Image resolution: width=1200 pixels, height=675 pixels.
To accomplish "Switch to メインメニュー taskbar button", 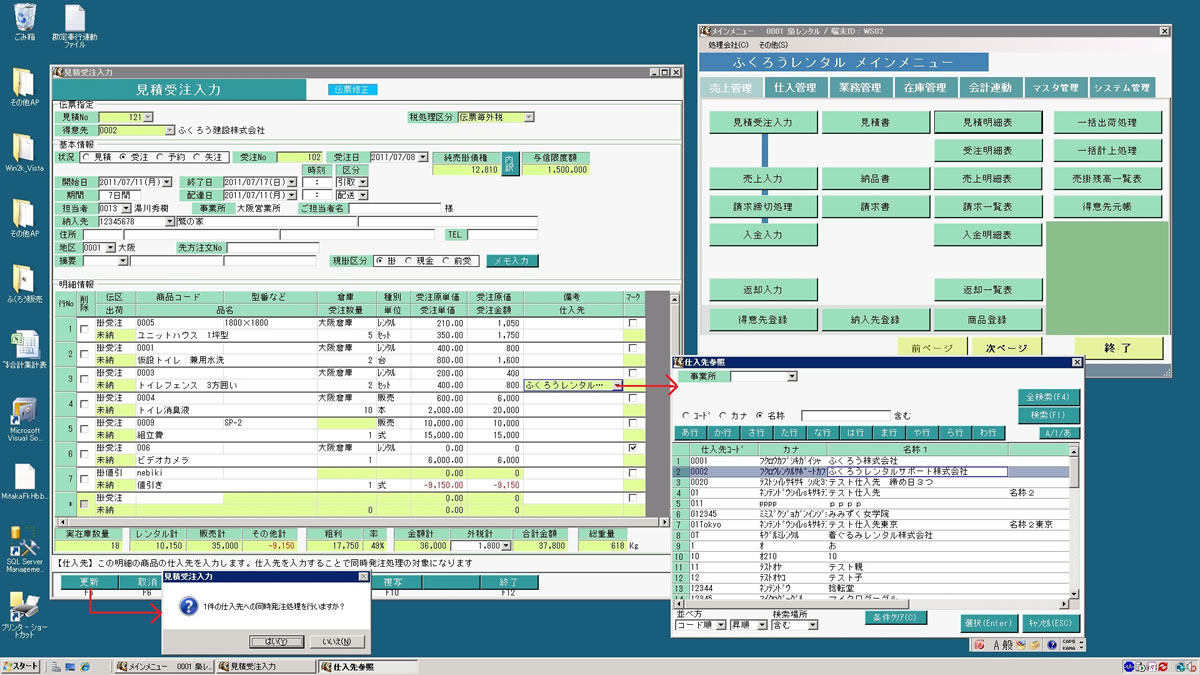I will pos(164,666).
